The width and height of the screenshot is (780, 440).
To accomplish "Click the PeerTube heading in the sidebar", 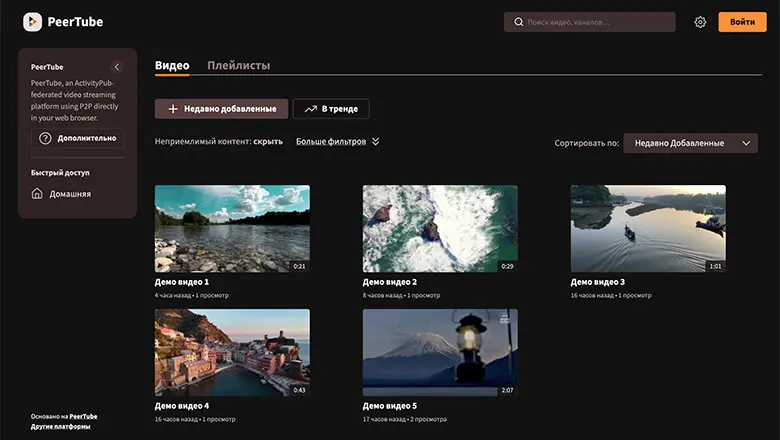I will [x=47, y=67].
